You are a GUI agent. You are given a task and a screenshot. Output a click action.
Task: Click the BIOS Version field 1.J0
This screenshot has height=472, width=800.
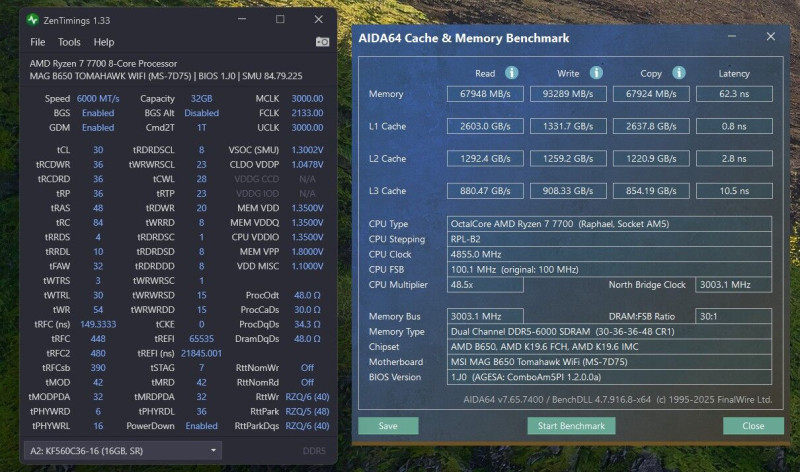tap(609, 377)
